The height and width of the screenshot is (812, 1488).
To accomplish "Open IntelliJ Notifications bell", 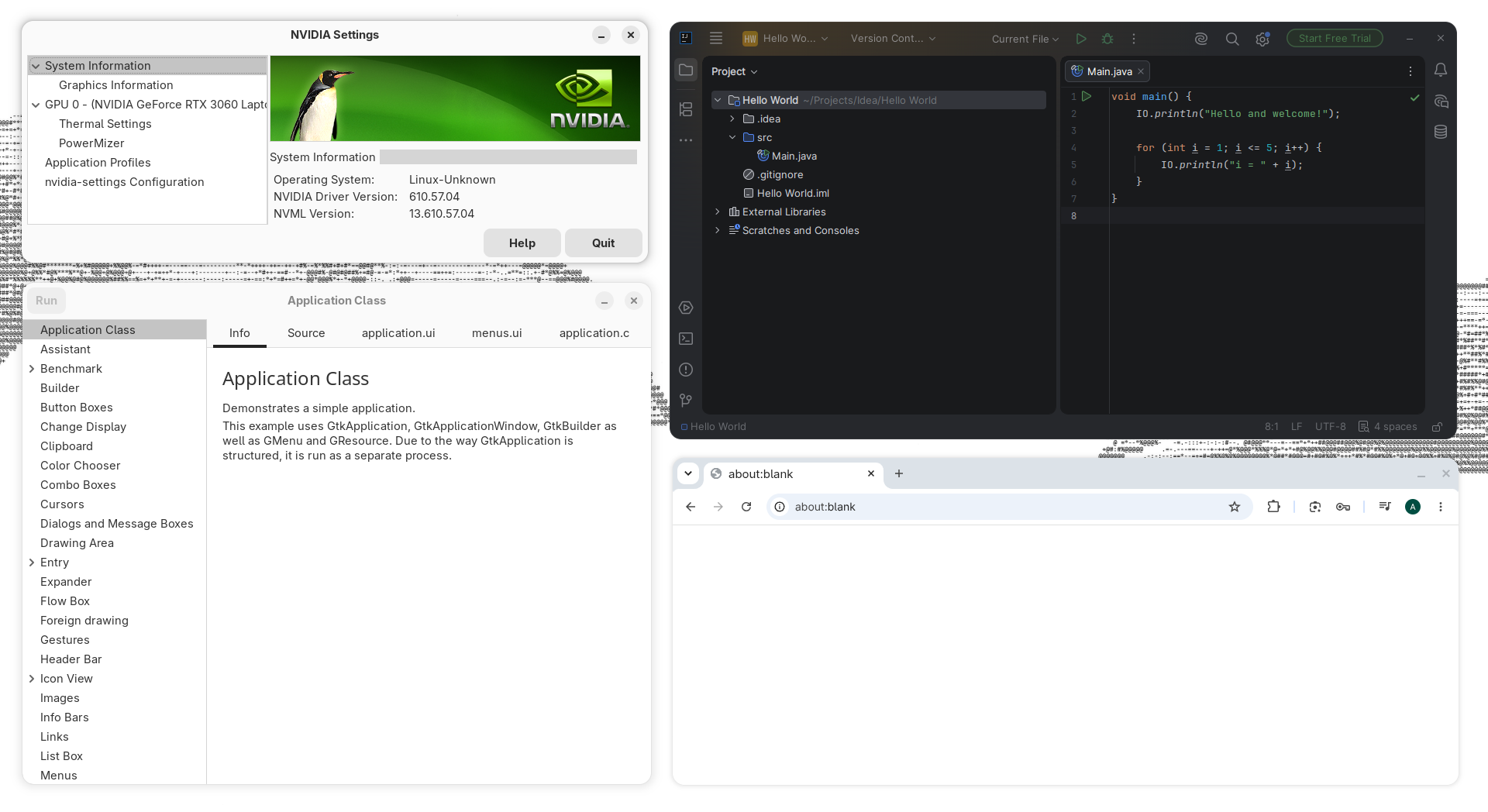I will [x=1441, y=71].
